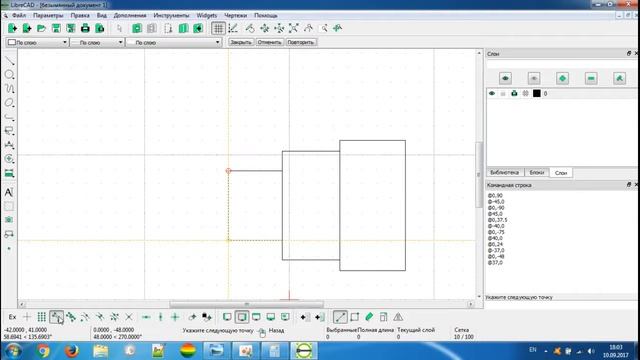Toggle Snap on Grid icon
The width and height of the screenshot is (640, 360).
pos(41,317)
